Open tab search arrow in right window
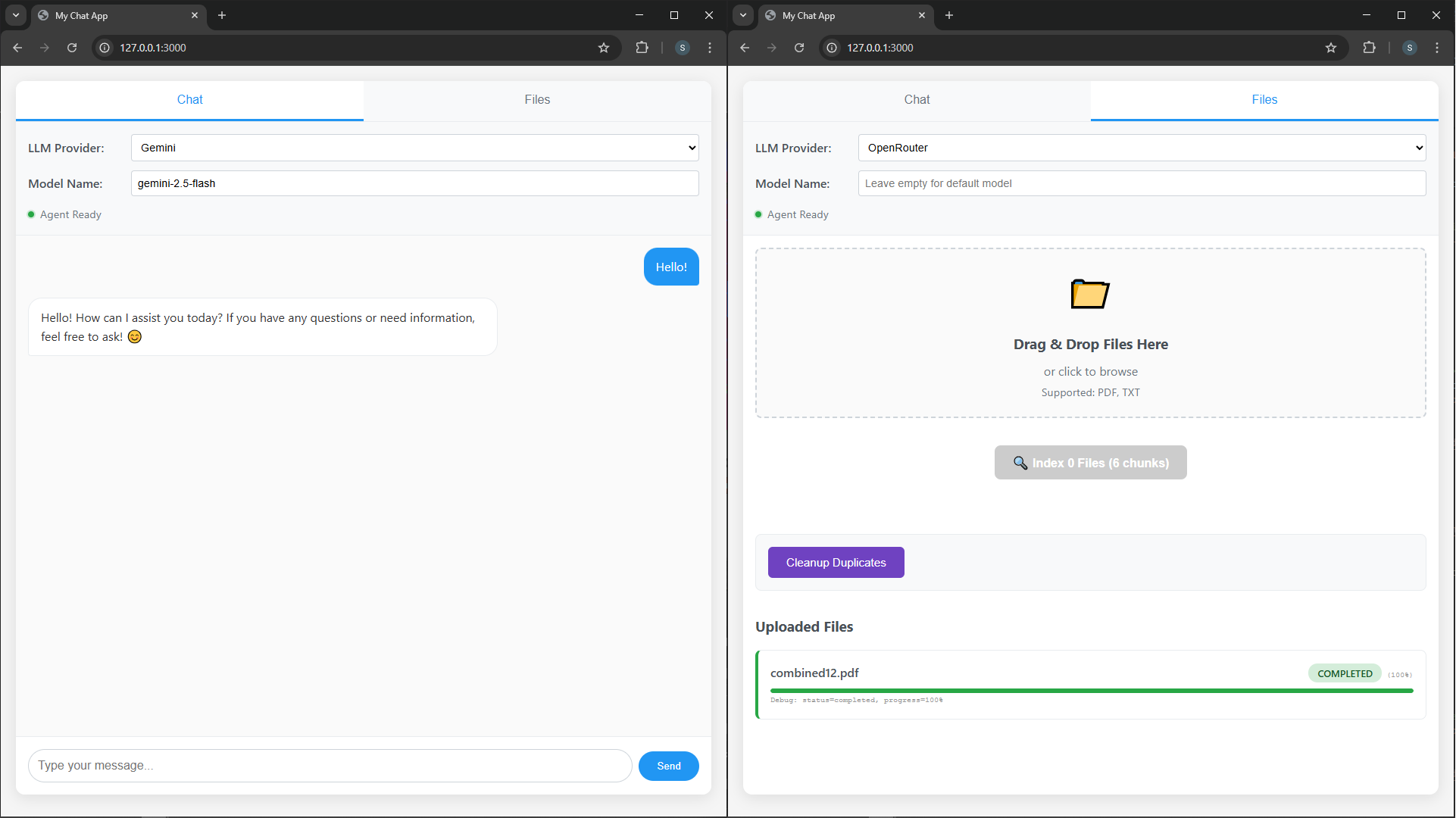 pos(743,15)
